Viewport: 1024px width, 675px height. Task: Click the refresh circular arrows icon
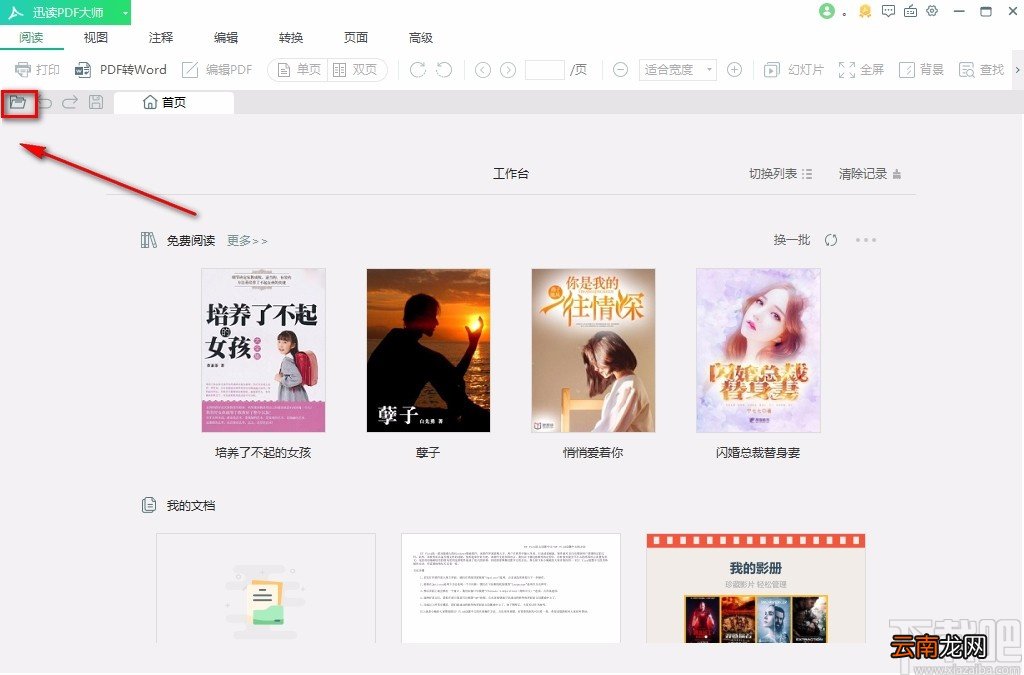point(831,240)
